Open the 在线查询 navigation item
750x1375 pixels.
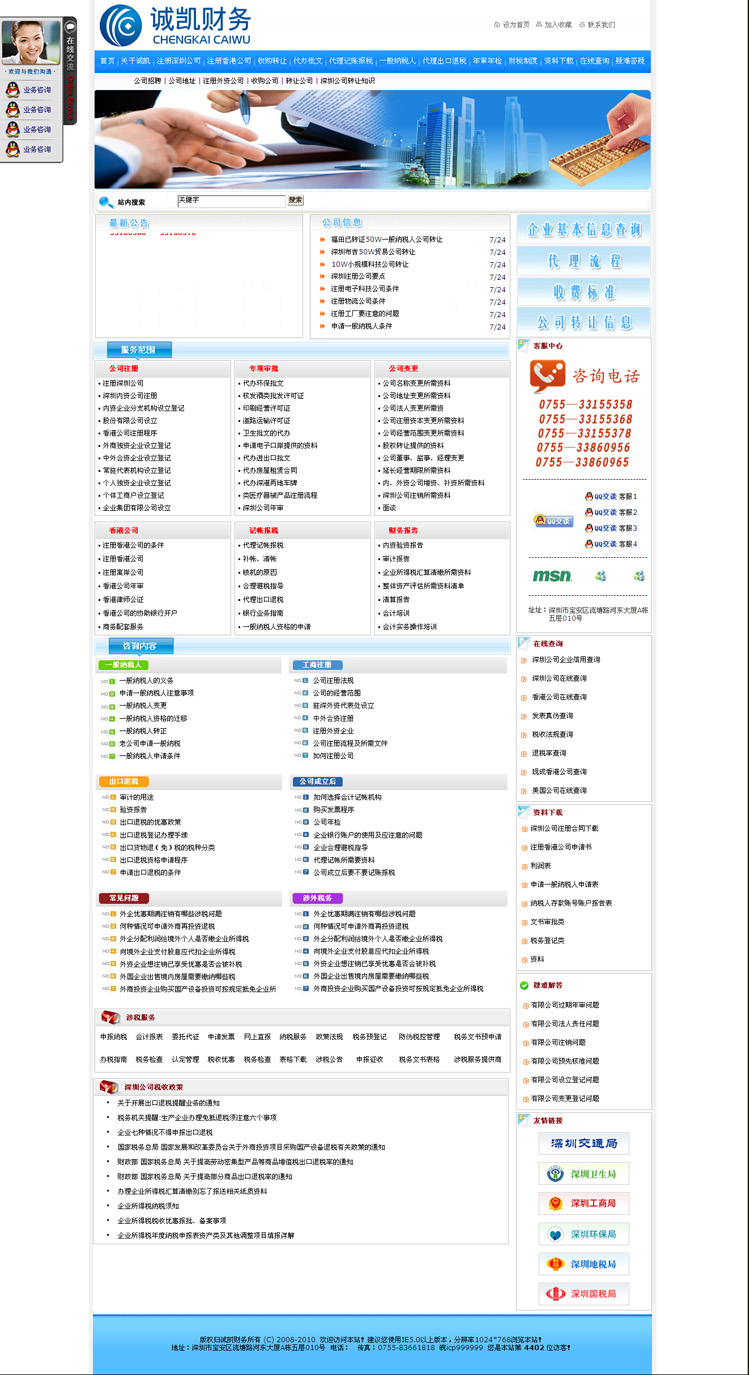[x=594, y=61]
